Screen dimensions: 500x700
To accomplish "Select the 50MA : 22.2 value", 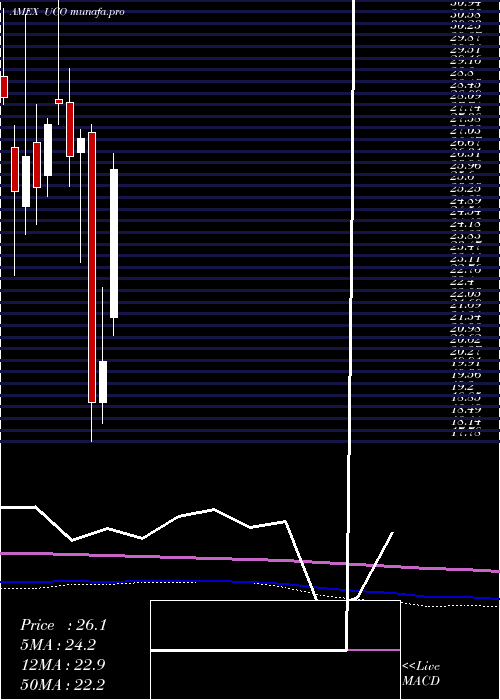I will pyautogui.click(x=63, y=684).
